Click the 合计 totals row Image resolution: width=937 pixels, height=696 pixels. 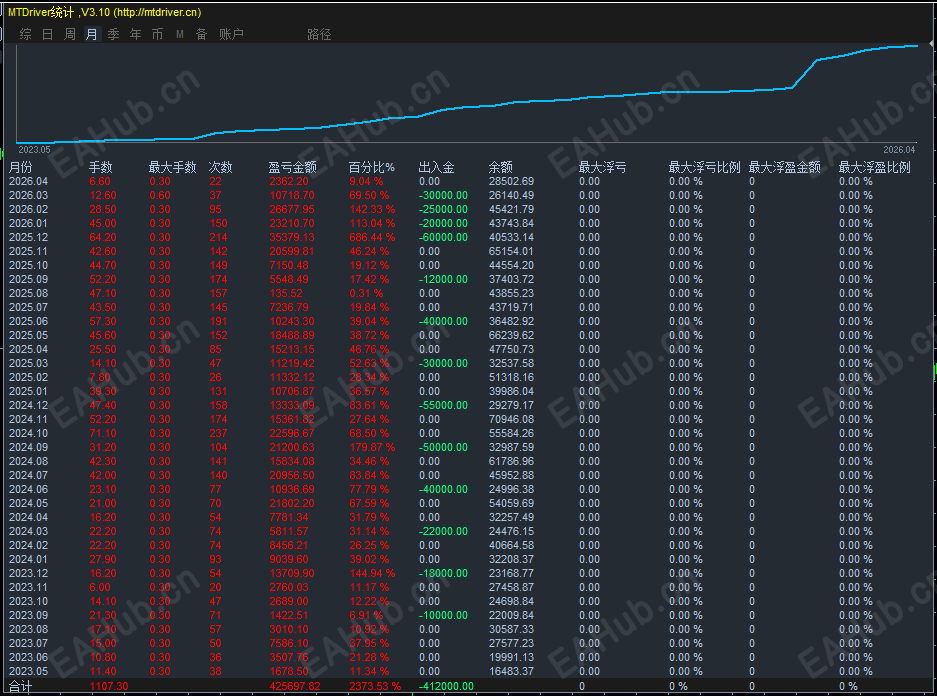pos(20,687)
